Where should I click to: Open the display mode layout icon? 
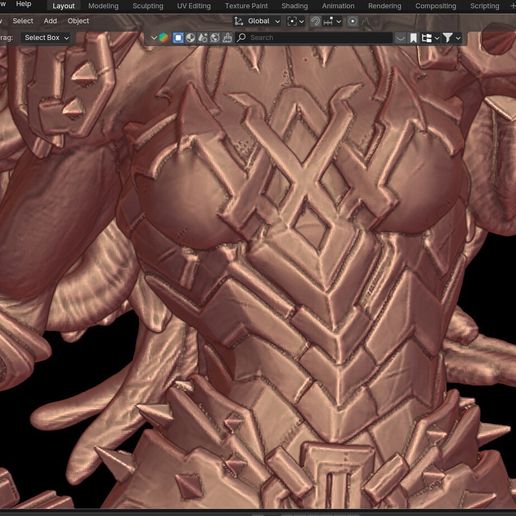coord(430,38)
